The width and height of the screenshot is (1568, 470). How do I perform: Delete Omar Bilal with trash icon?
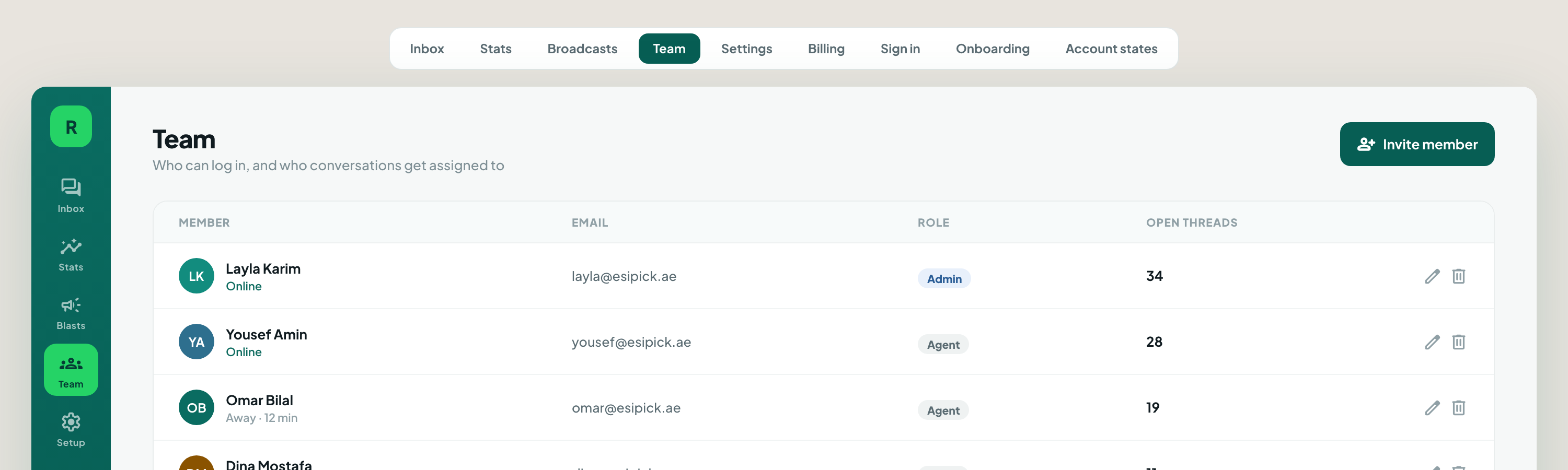pos(1458,407)
